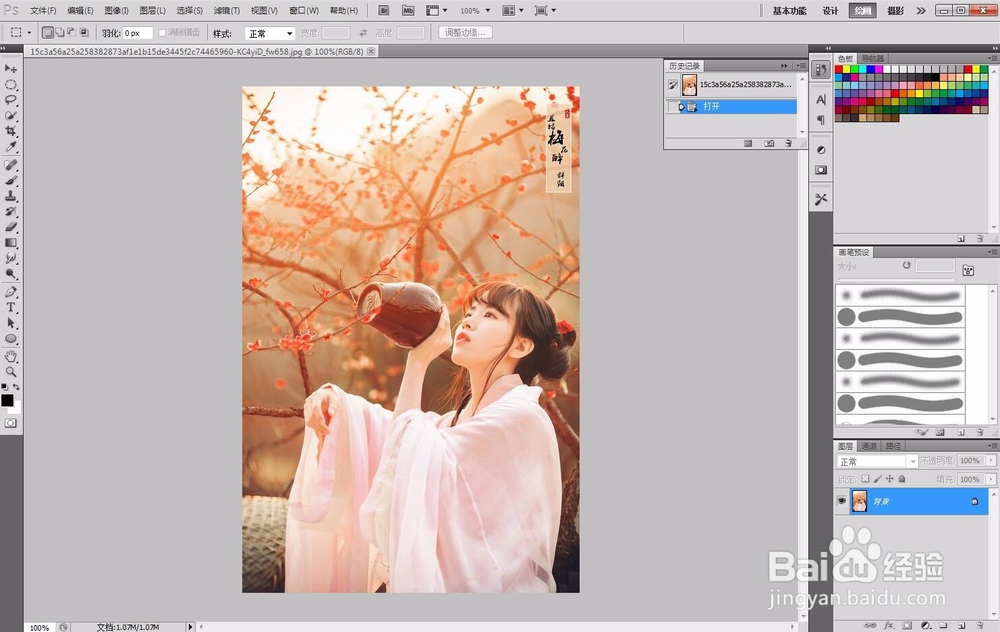Toggle Quick Mask mode in toolbox
Image resolution: width=1000 pixels, height=632 pixels.
(x=11, y=423)
